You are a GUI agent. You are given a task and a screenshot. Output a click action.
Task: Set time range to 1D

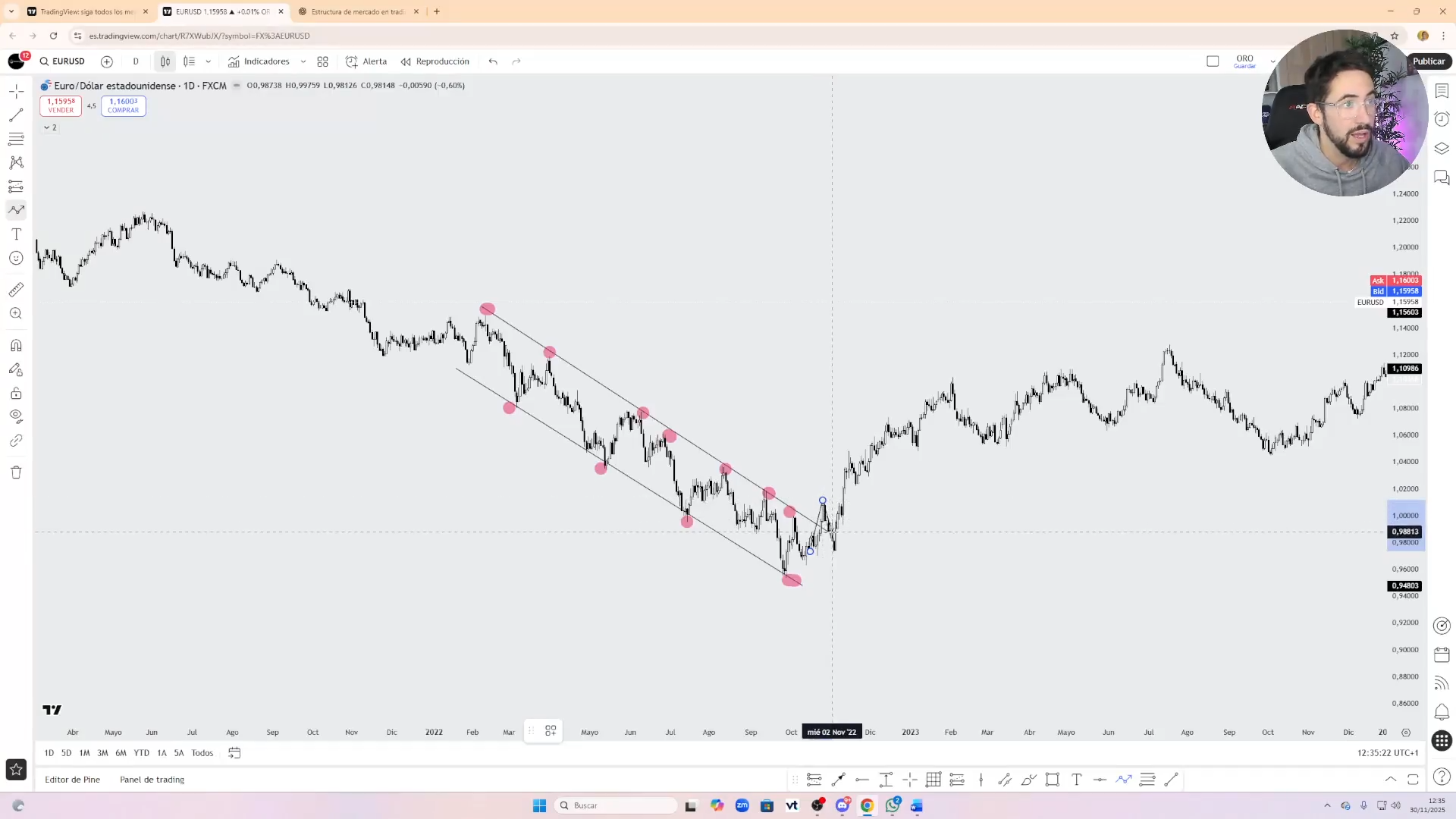[49, 753]
